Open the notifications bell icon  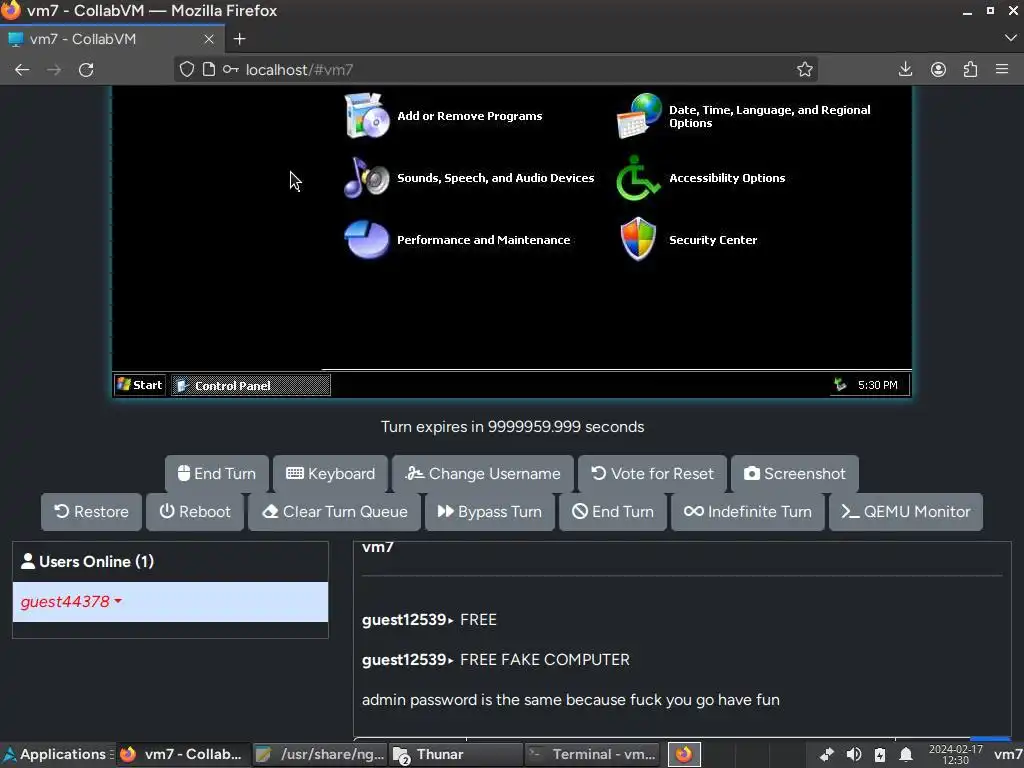pyautogui.click(x=906, y=755)
